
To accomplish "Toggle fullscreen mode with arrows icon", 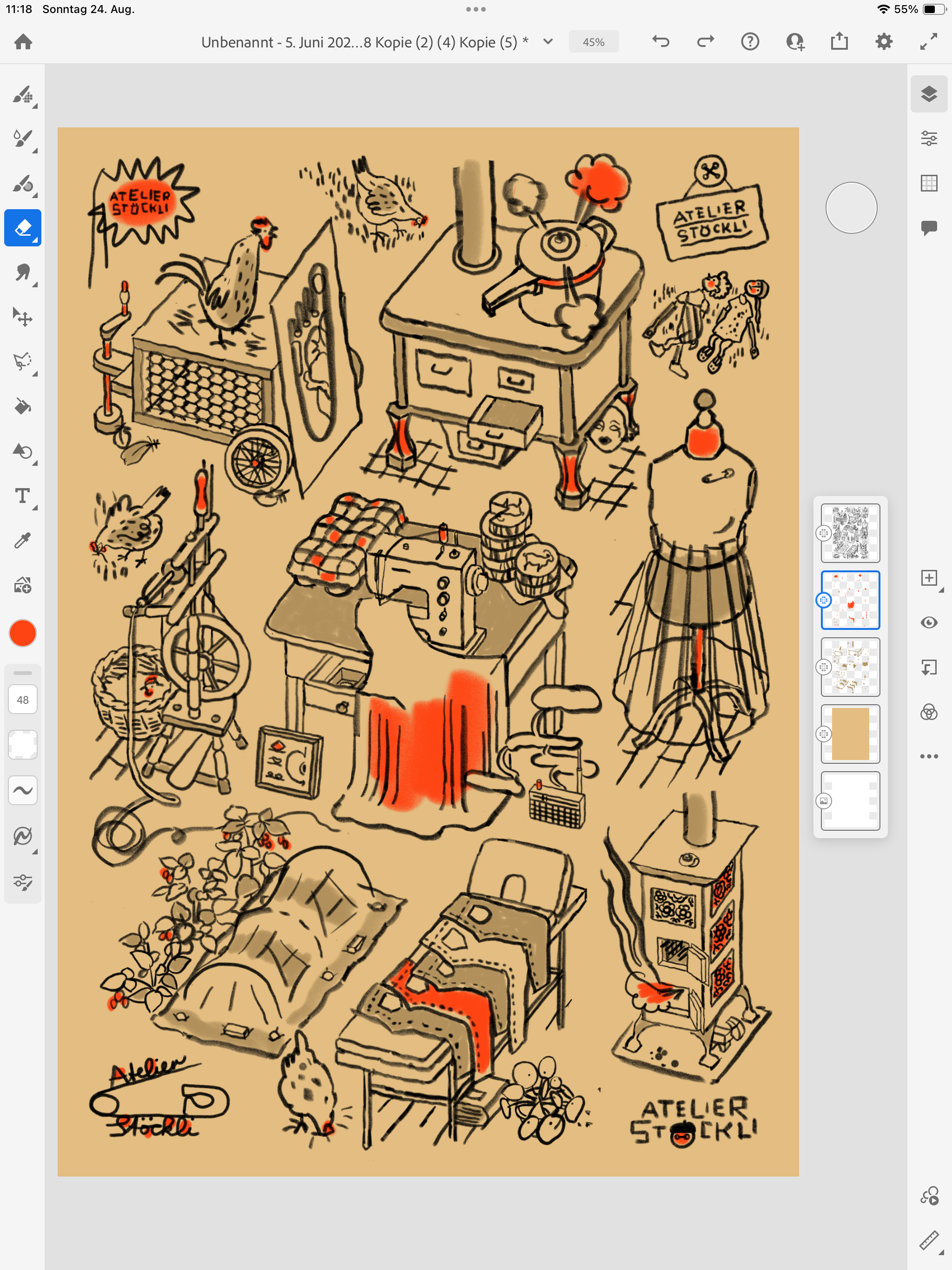I will (x=928, y=41).
